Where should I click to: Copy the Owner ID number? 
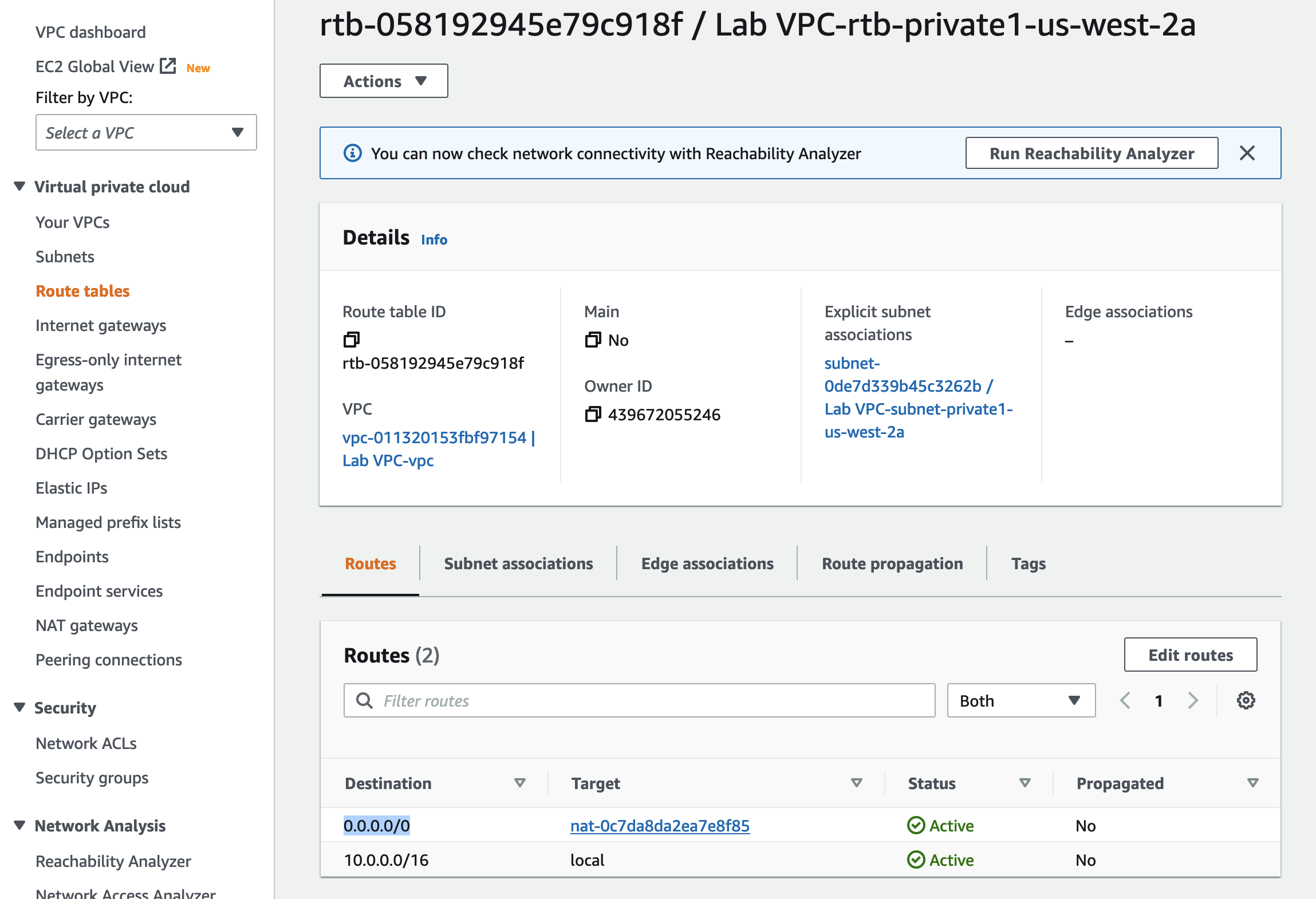(x=593, y=414)
